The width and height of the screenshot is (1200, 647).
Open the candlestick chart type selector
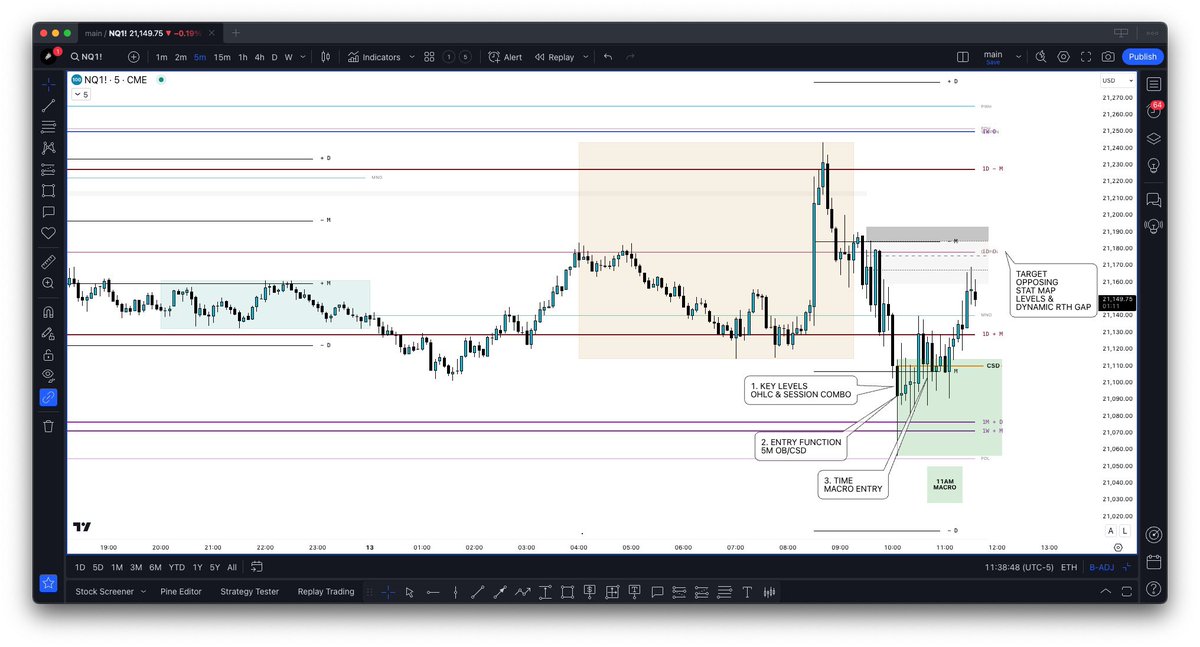[x=325, y=57]
